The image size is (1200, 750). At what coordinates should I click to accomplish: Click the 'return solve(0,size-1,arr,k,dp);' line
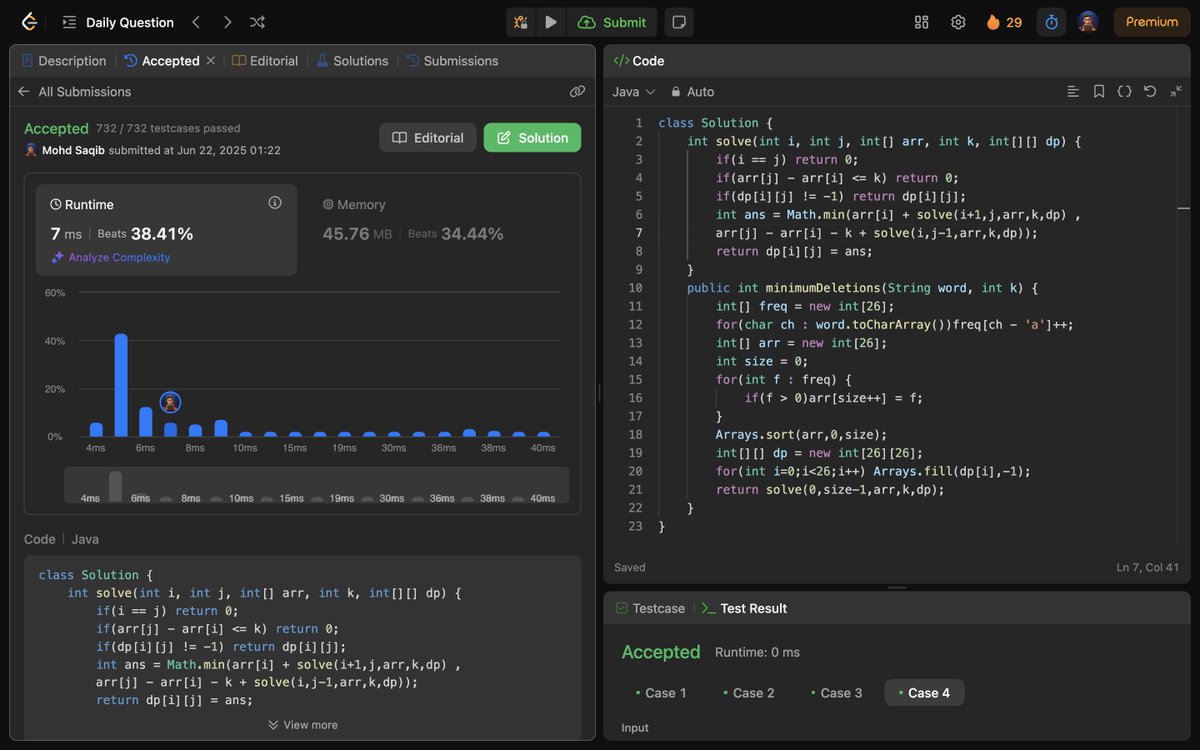pos(830,490)
